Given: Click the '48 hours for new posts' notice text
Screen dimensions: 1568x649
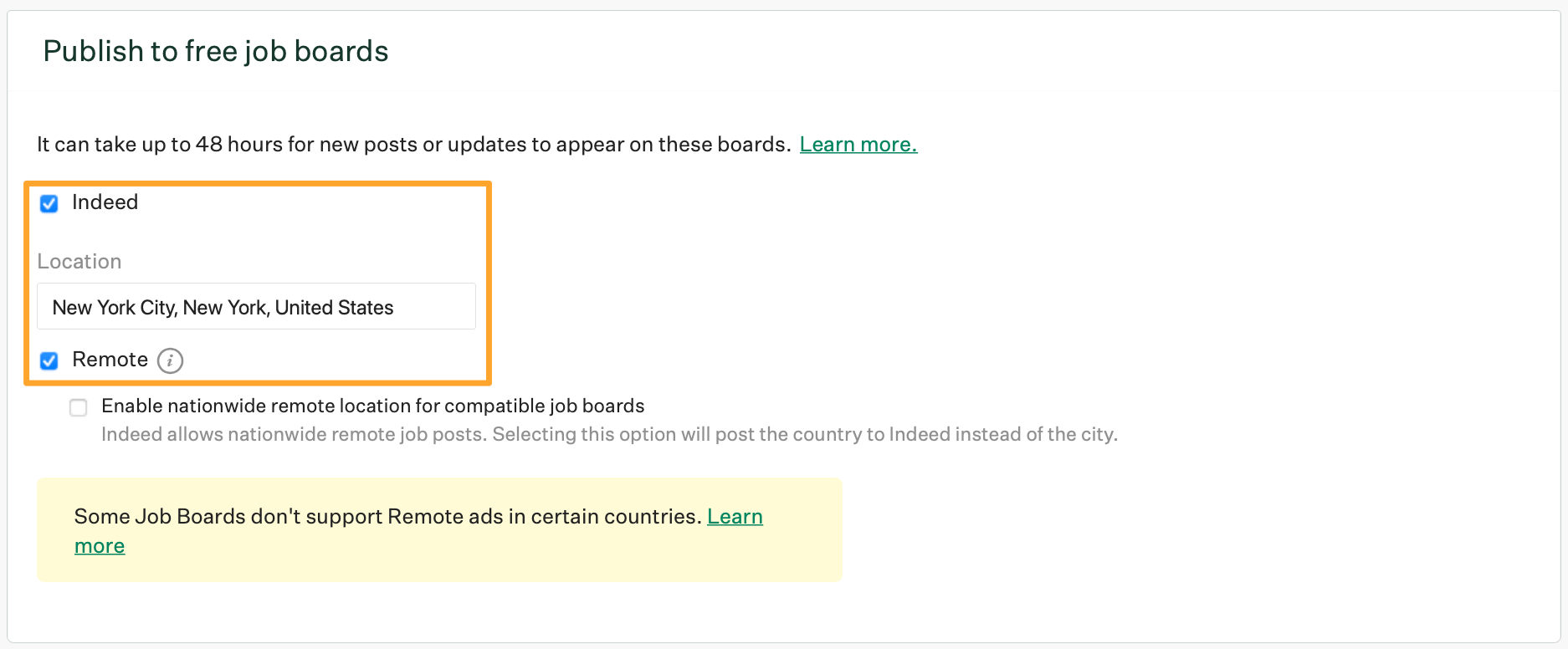Looking at the screenshot, I should coord(413,145).
